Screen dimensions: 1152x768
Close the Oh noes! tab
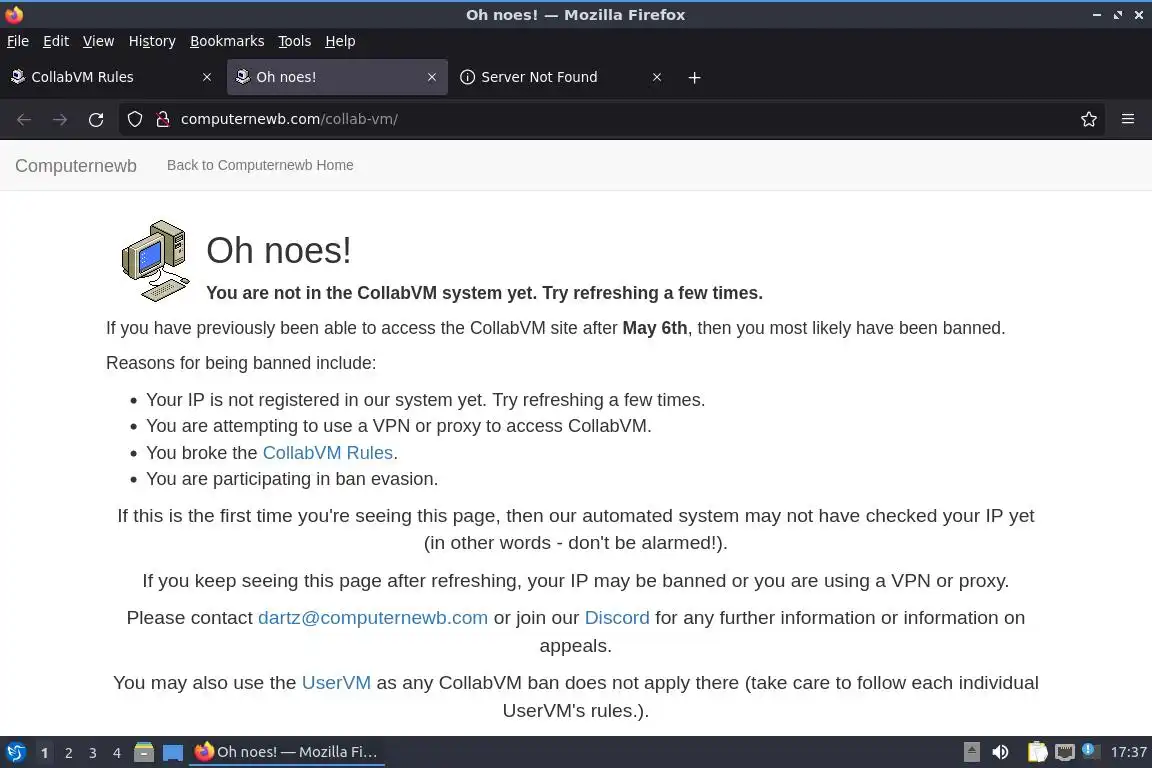click(x=432, y=77)
